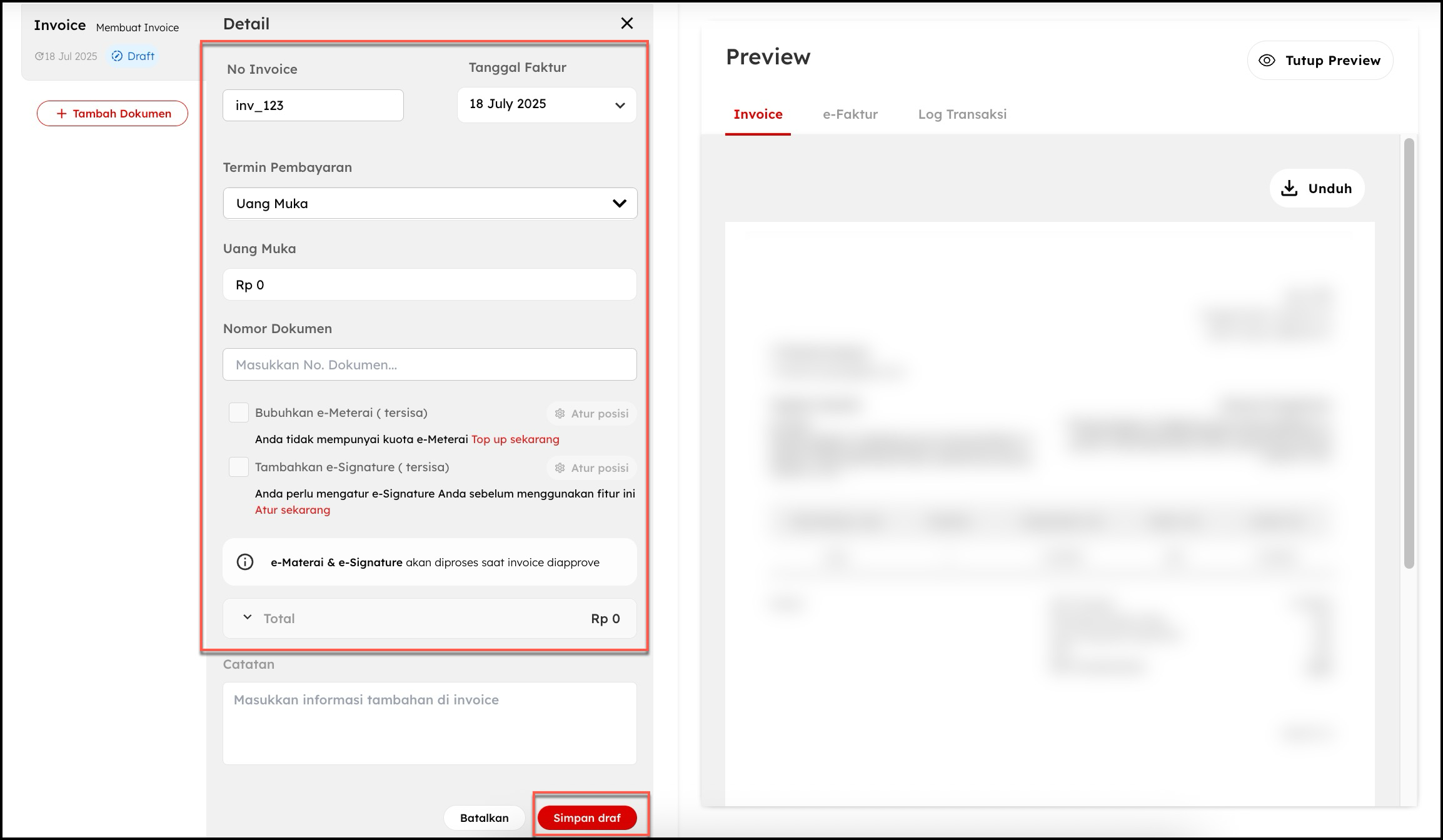This screenshot has height=840, width=1443.
Task: Click plus icon on Tambah Dokumen
Action: [x=61, y=114]
